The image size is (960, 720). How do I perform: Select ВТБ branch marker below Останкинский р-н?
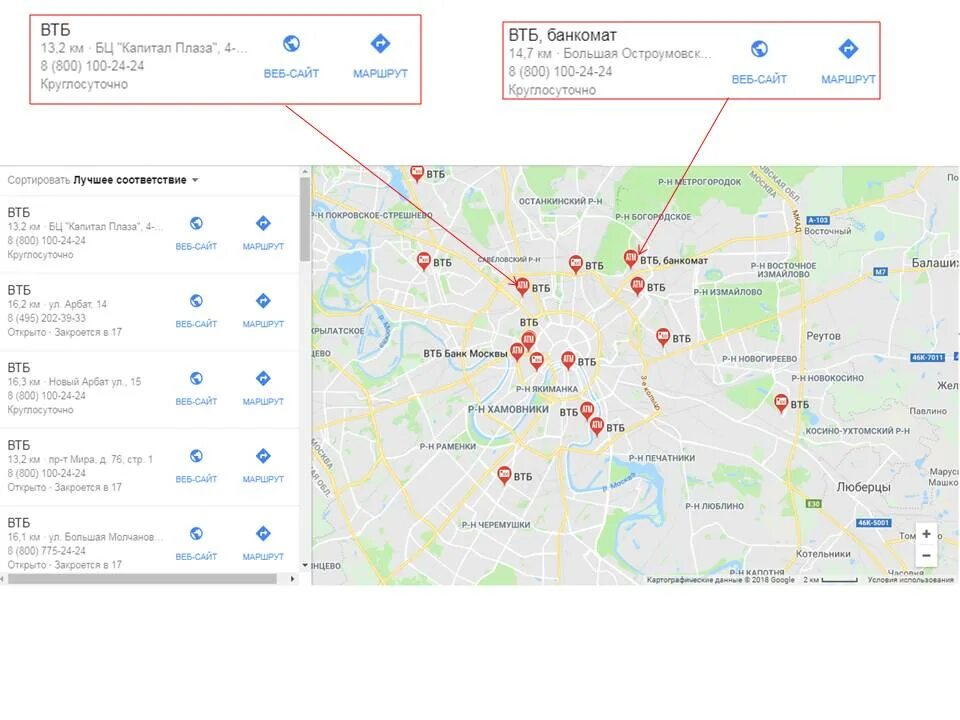pos(576,263)
